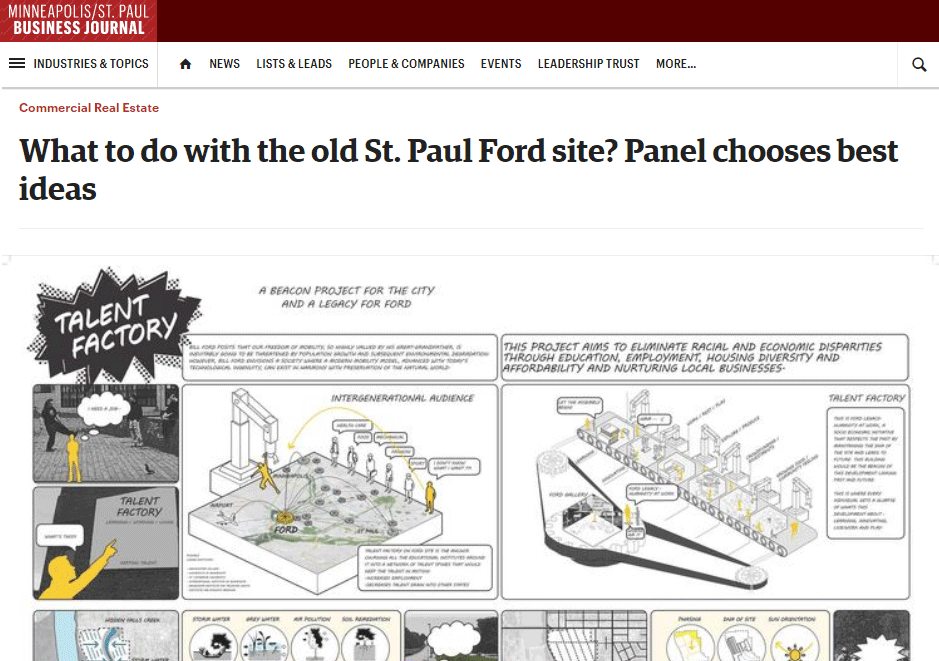Open Leadership Trust menu item

[x=588, y=63]
